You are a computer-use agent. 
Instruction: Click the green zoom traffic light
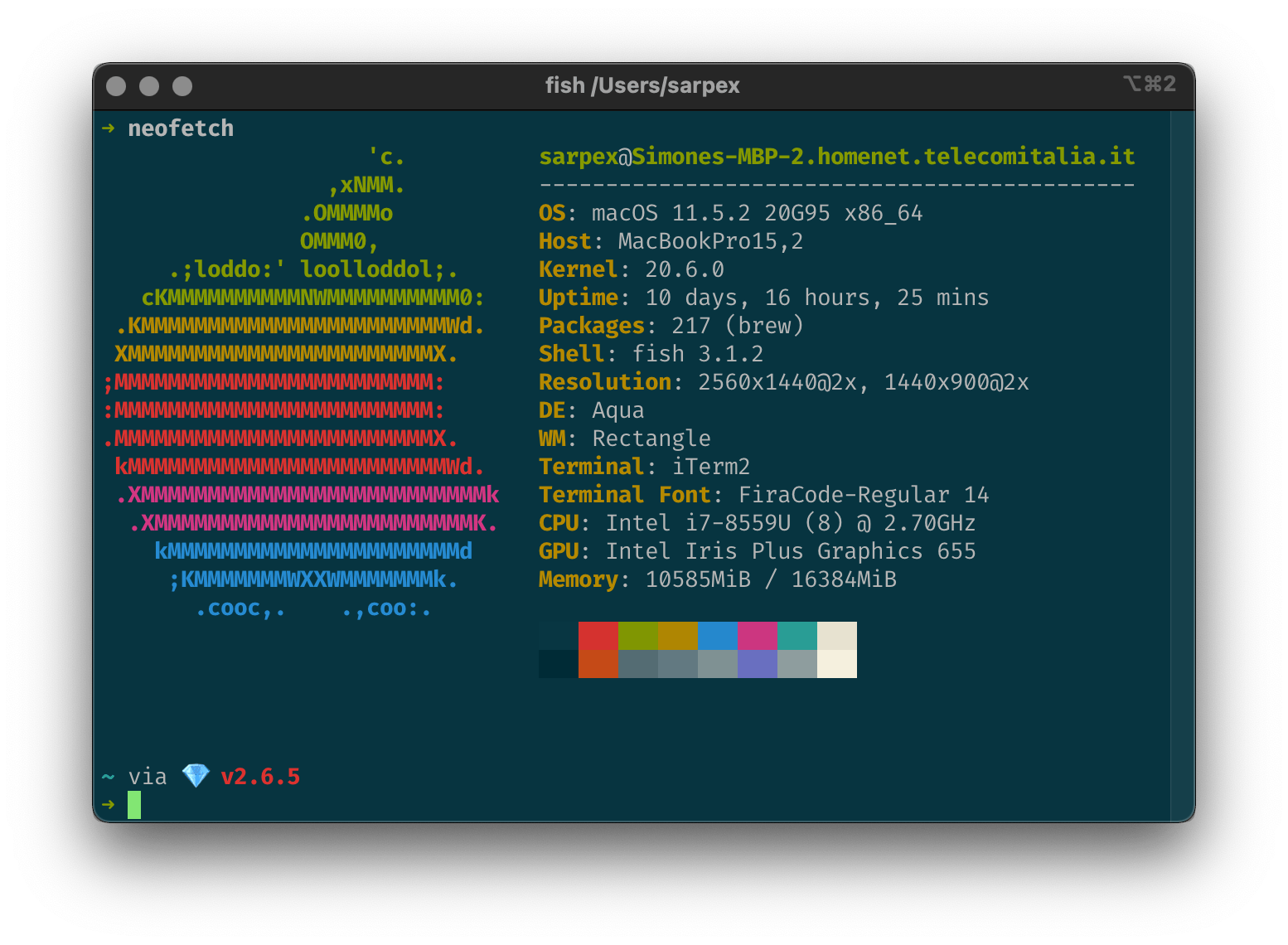pyautogui.click(x=182, y=85)
